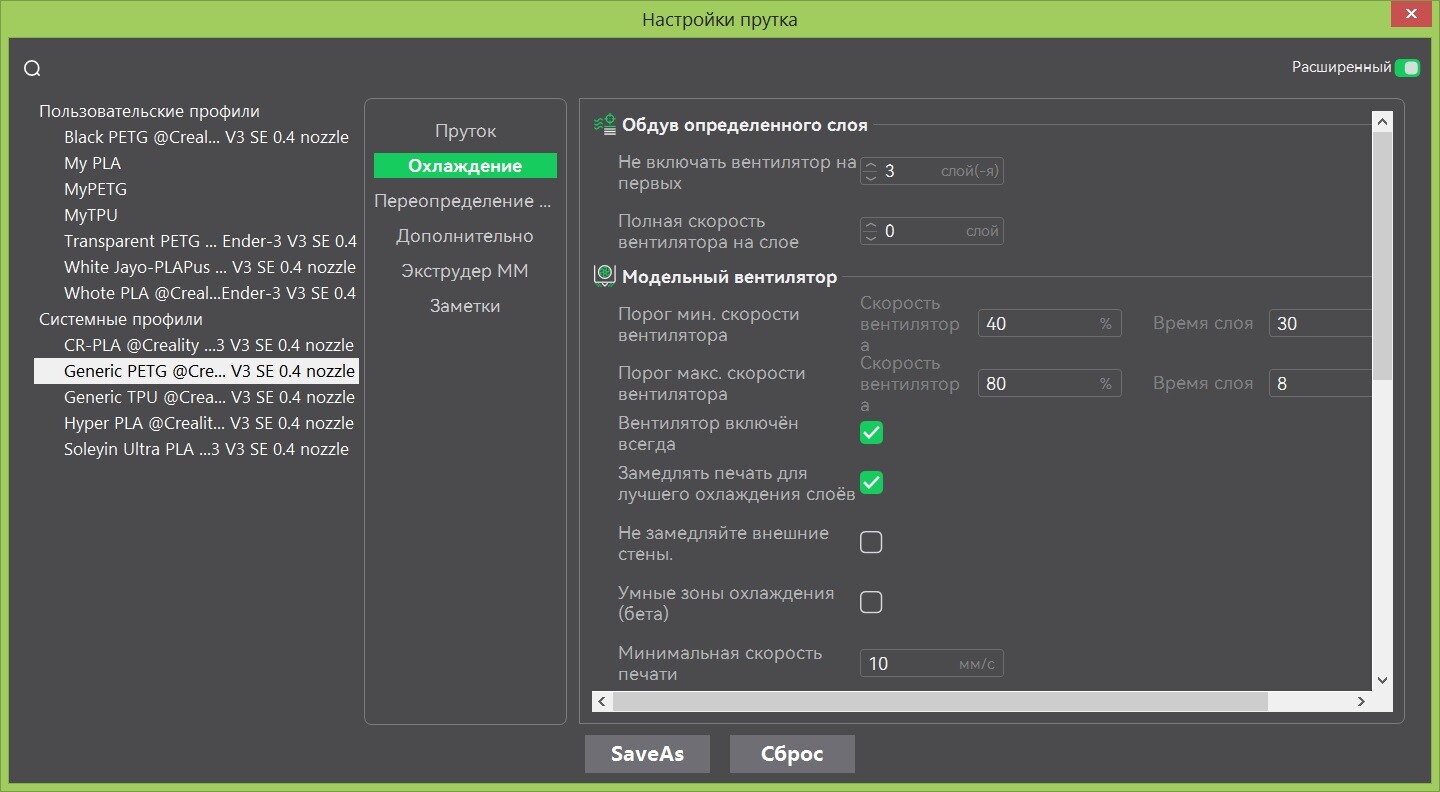Toggle the 'Расширенный' advanced mode switch

1408,68
